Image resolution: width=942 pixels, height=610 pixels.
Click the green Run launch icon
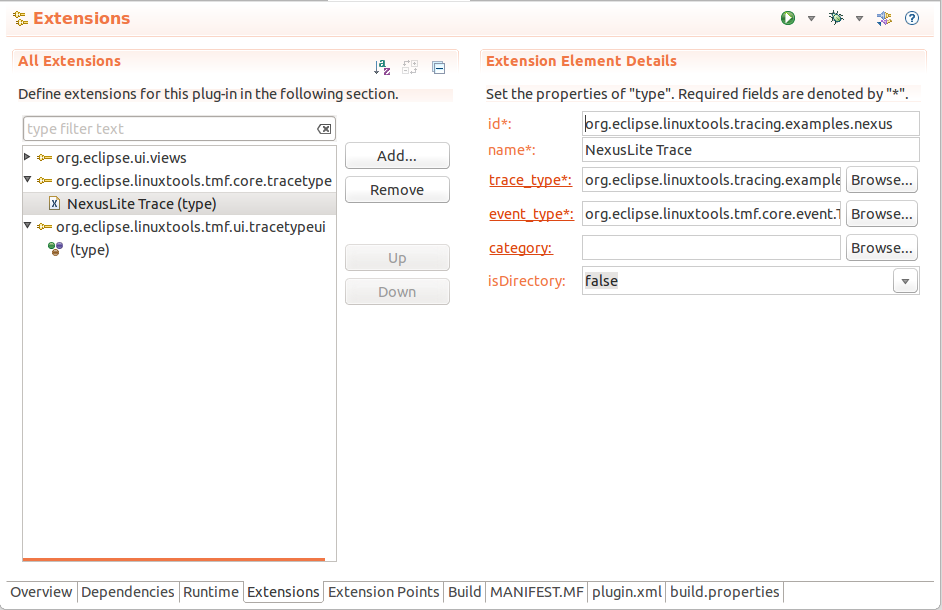pos(788,18)
